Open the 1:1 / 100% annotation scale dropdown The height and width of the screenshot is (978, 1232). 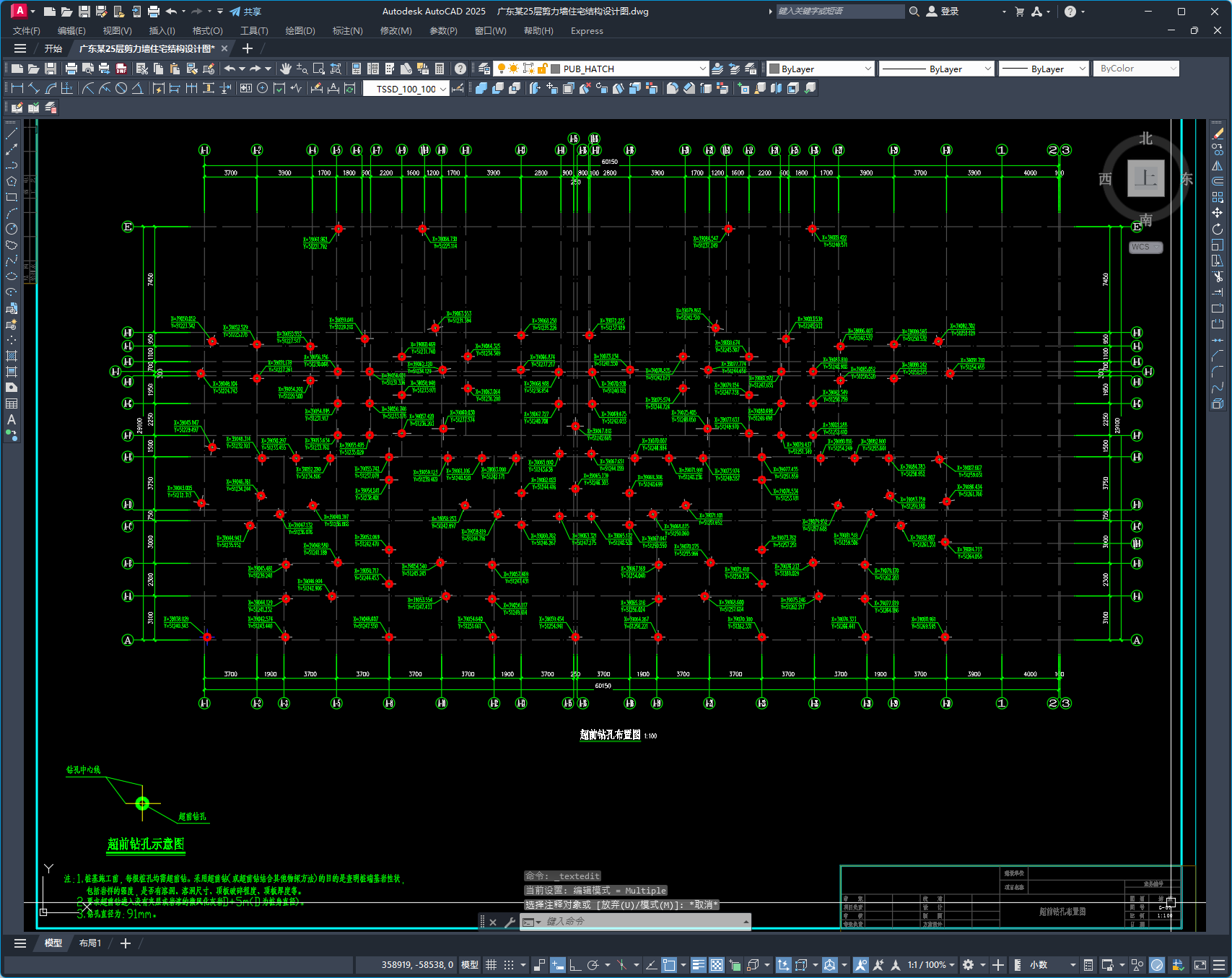tap(932, 965)
